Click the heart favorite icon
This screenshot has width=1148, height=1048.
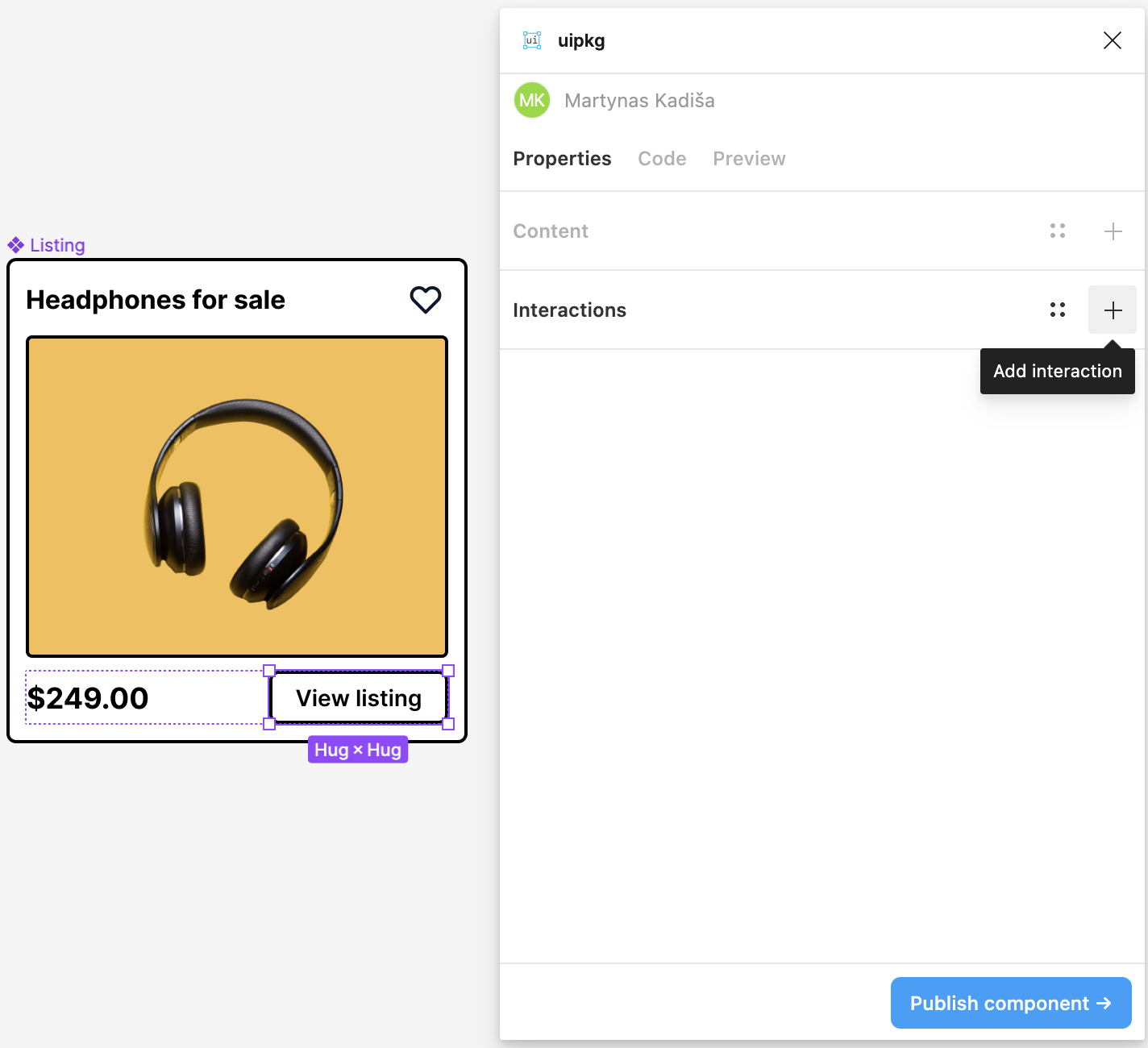(426, 300)
